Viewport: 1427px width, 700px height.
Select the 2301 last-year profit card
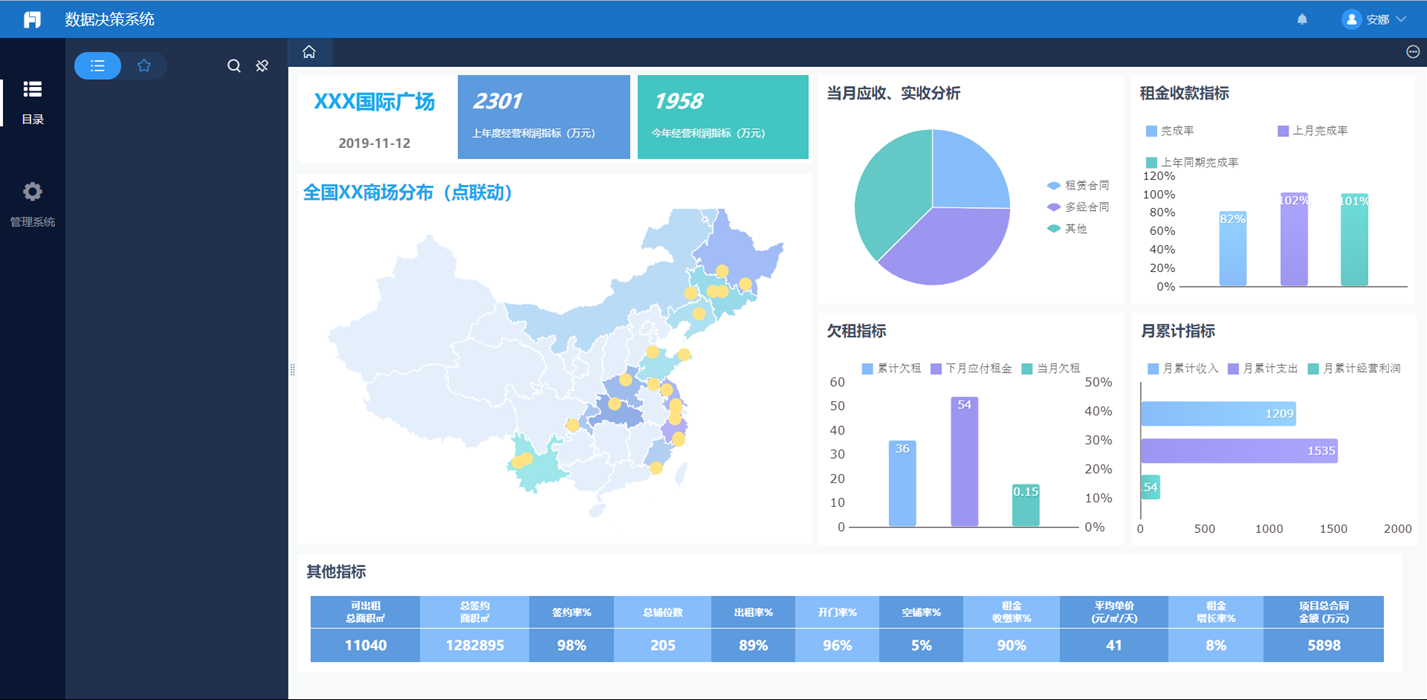coord(544,116)
